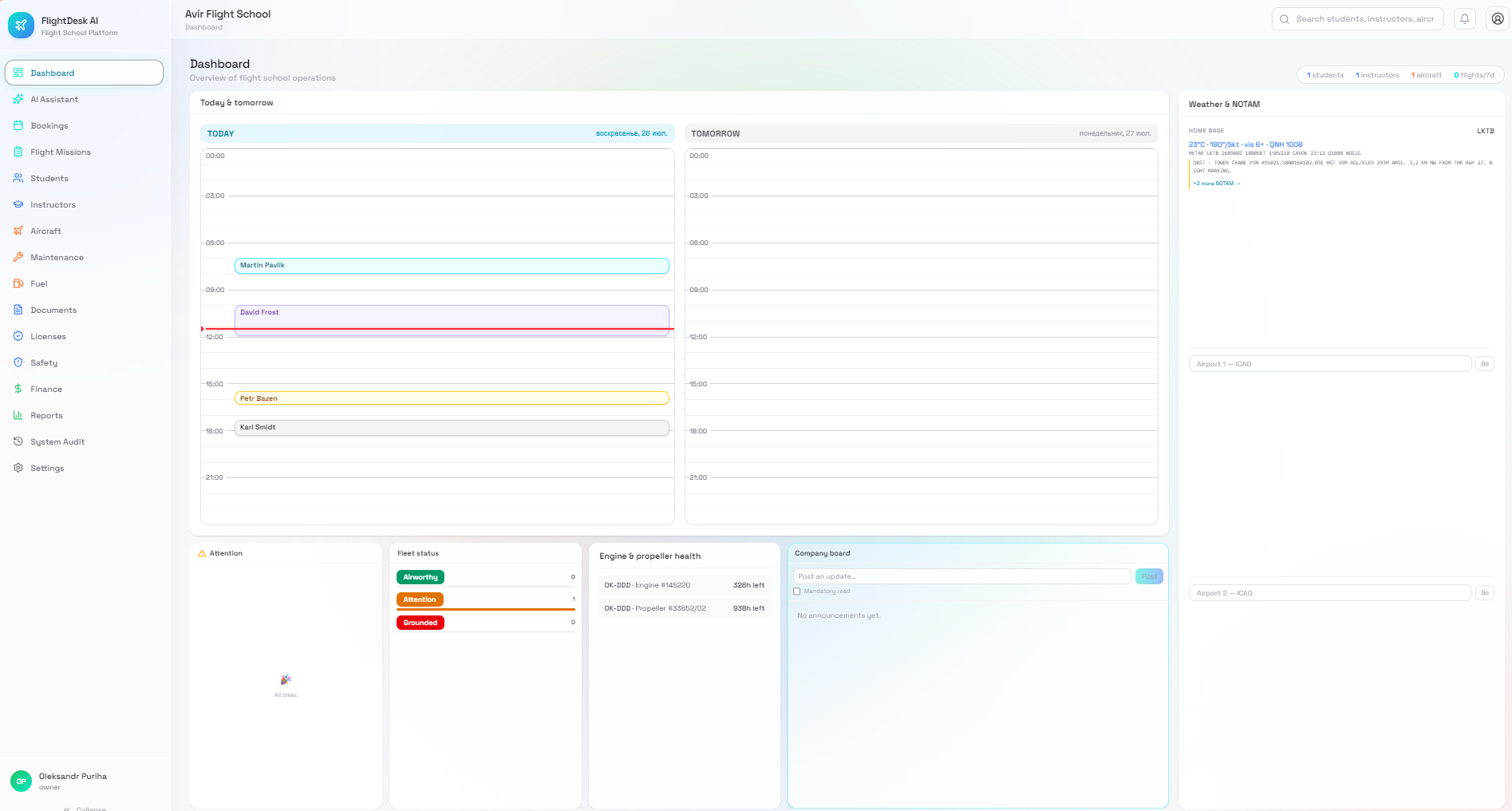Viewport: 1512px width, 811px height.
Task: Open System Audit
Action: [84, 441]
